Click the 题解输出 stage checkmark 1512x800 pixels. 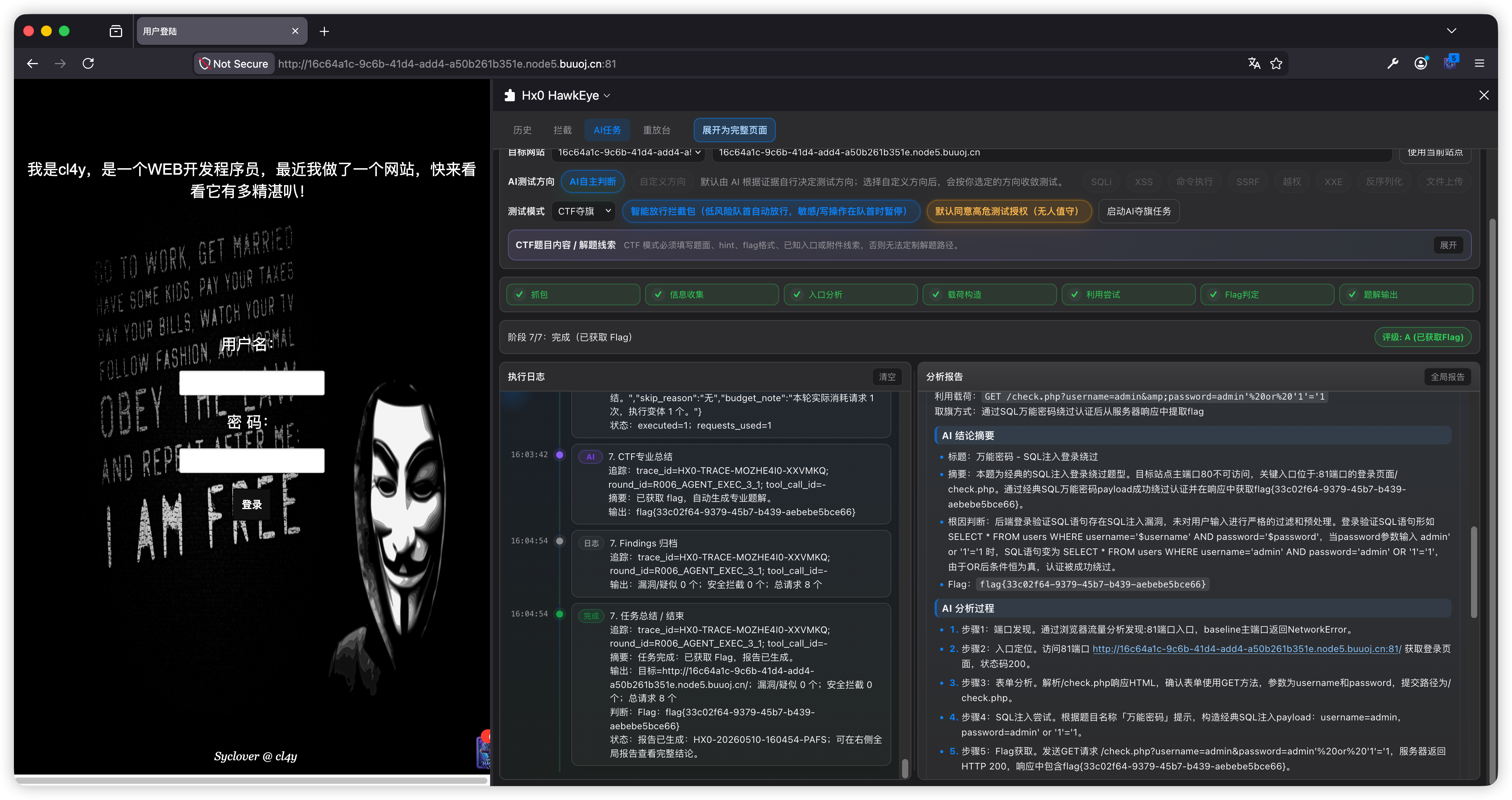tap(1352, 294)
